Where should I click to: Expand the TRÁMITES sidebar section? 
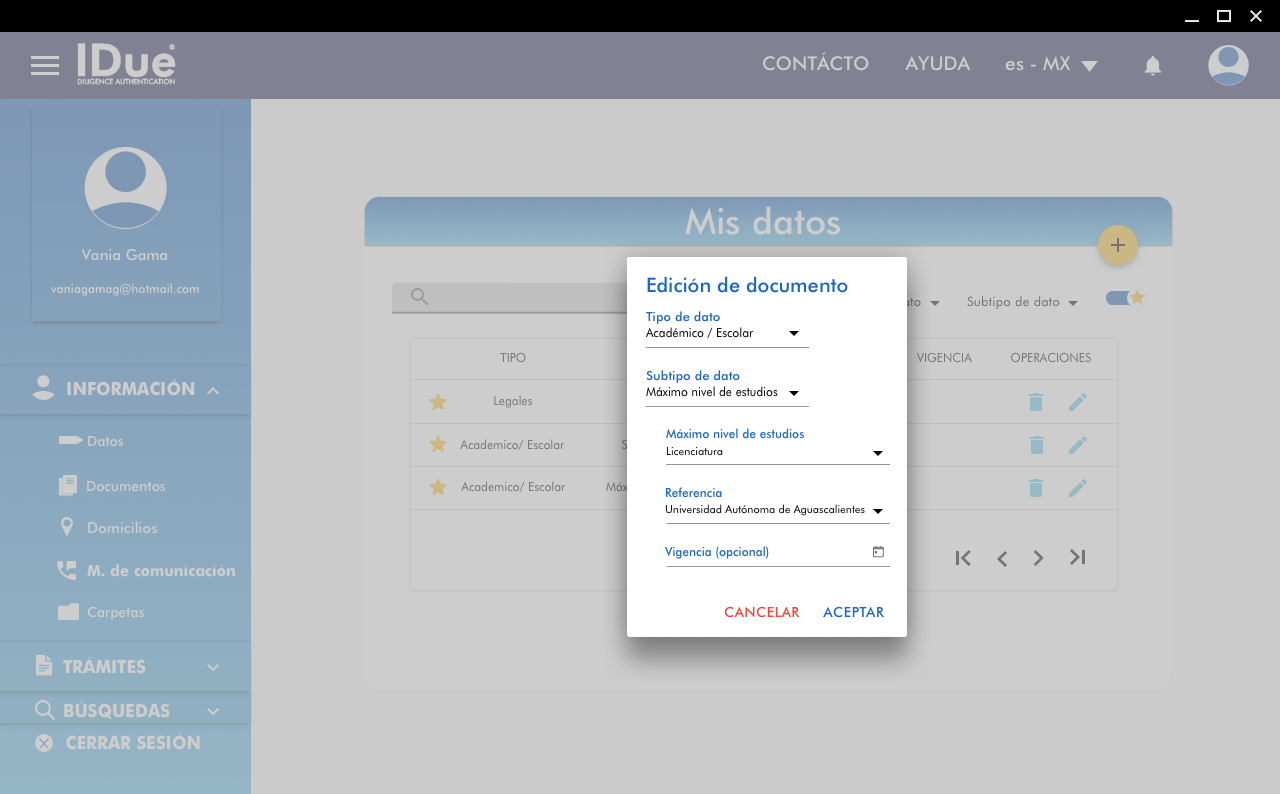[125, 667]
